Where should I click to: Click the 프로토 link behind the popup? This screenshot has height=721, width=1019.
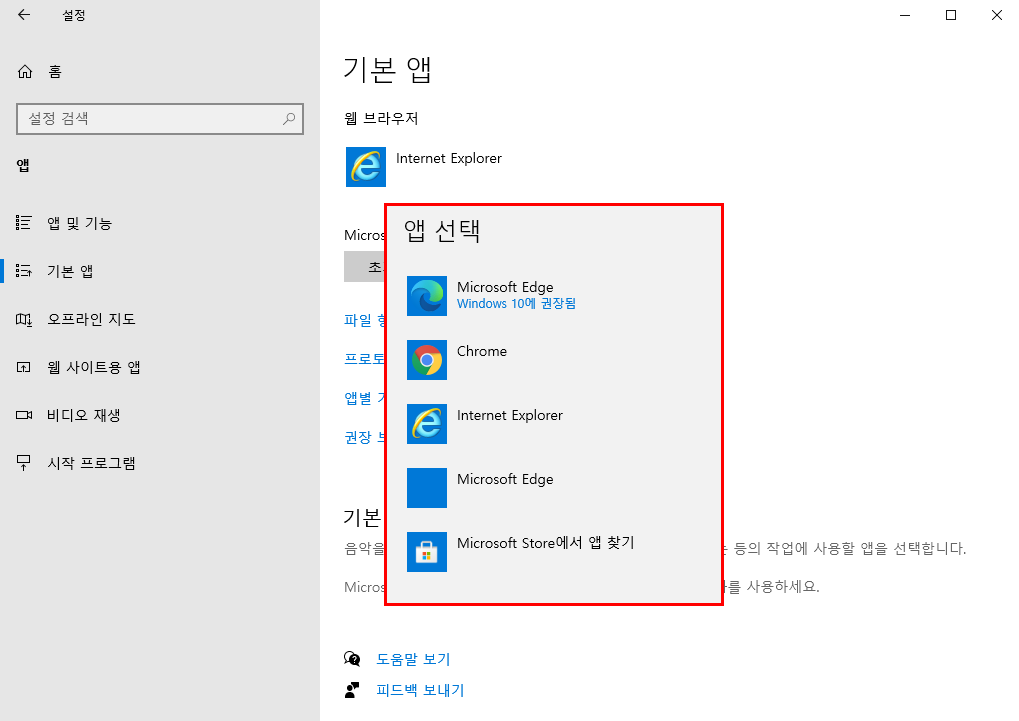364,359
